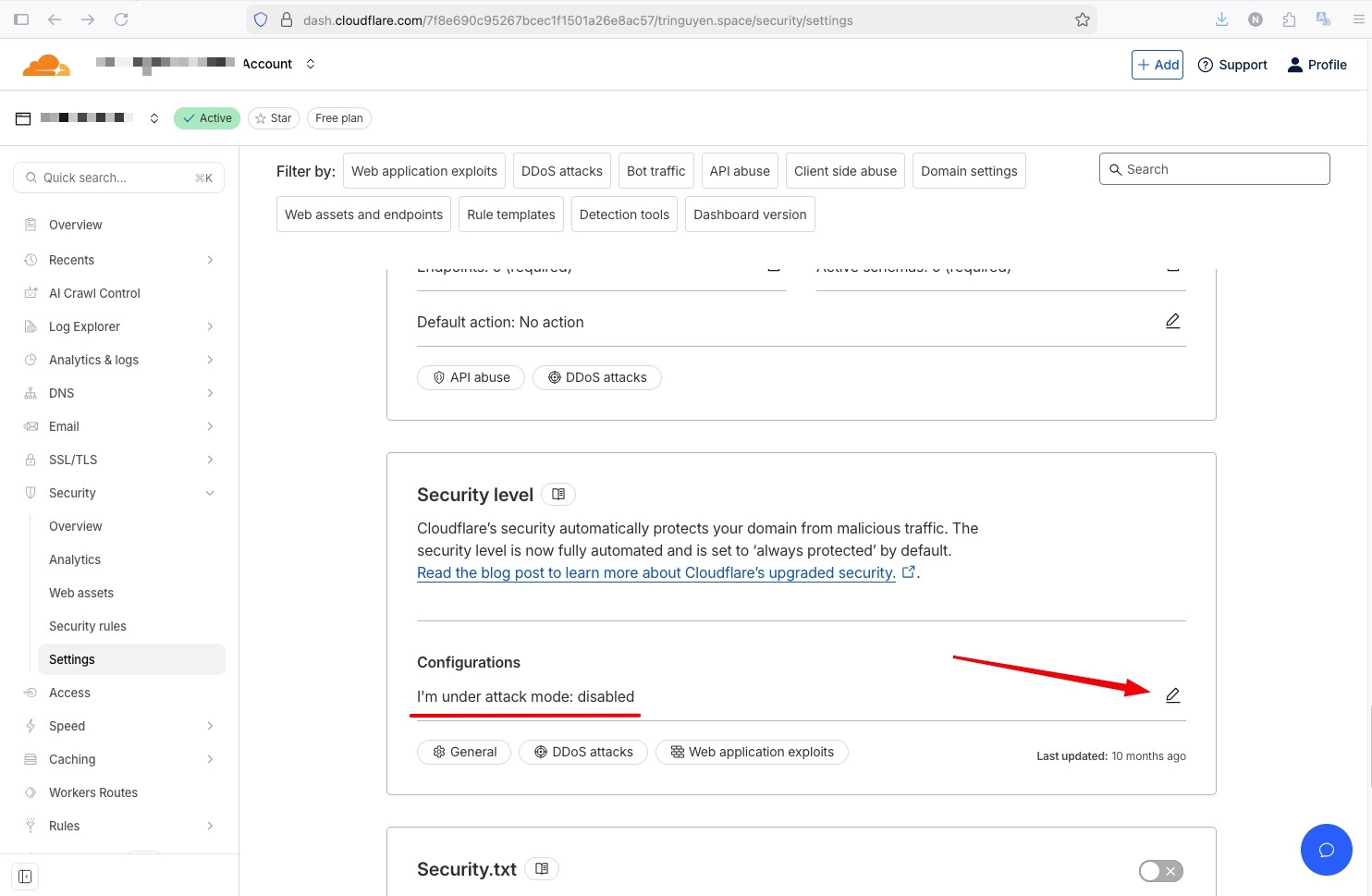Expand the Analytics & logs section

point(209,360)
